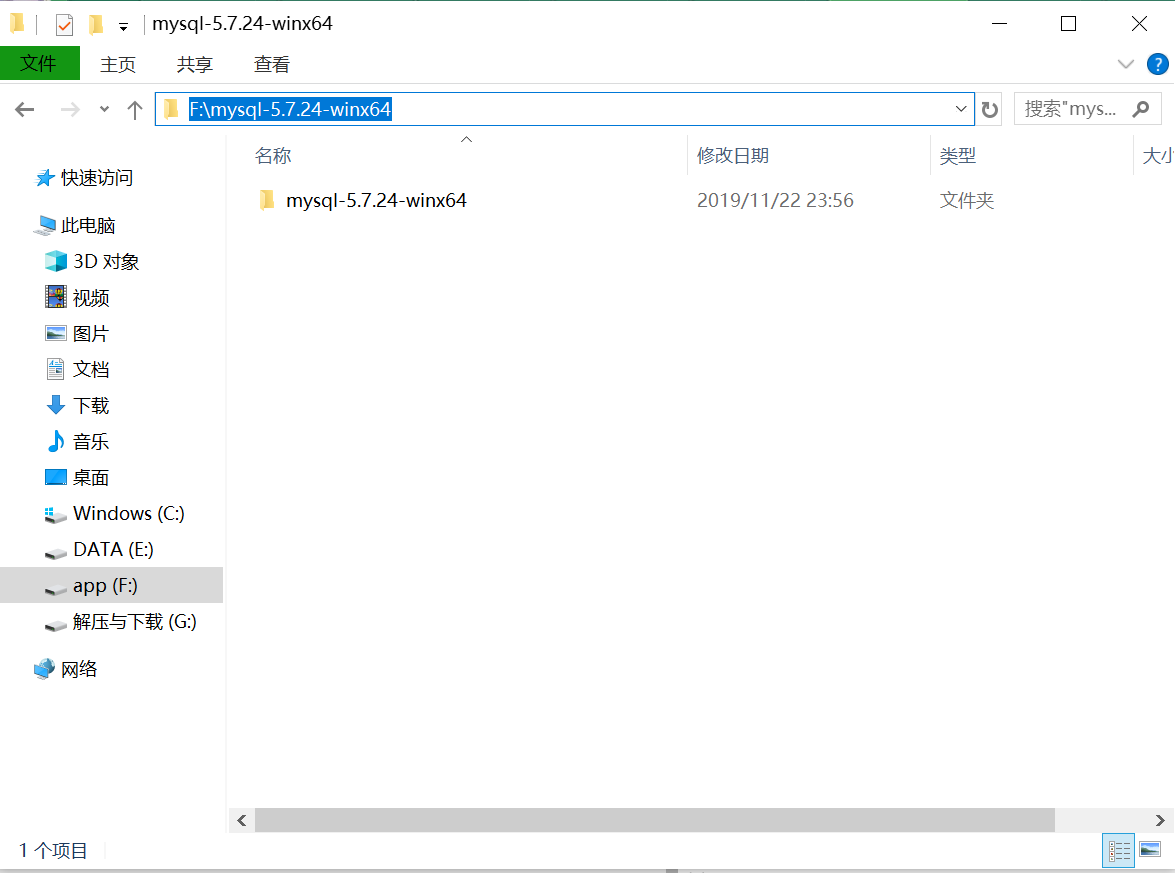Click the document icon of 文档
The width and height of the screenshot is (1175, 873).
tap(55, 369)
